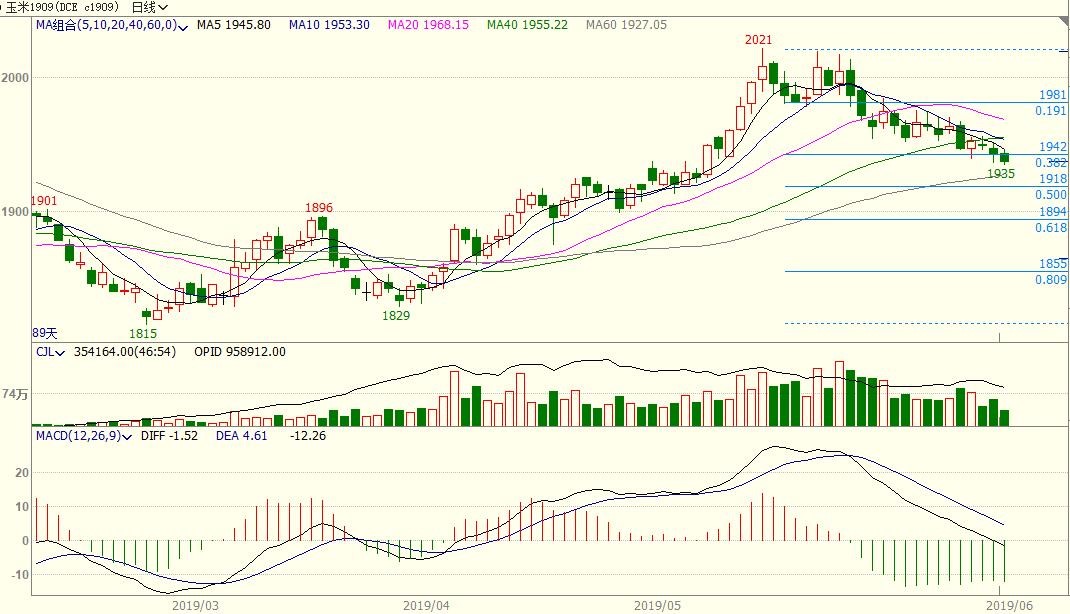
Task: Select the MA5 1945.80 legend label
Action: (x=234, y=25)
